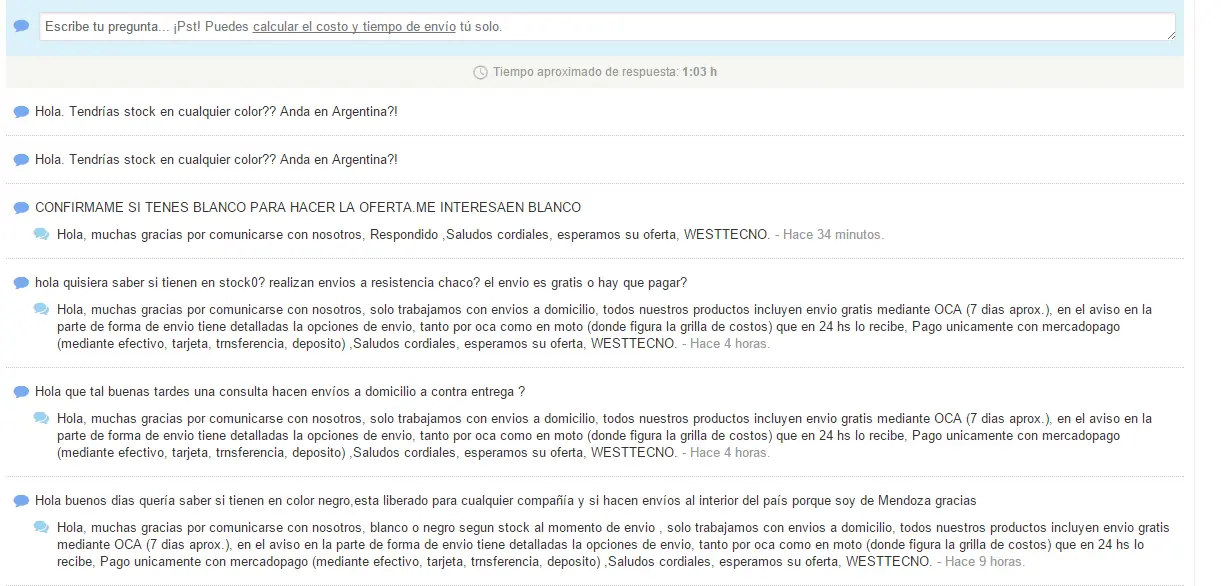
Task: Click the bubble icon on the Mendoza question
Action: point(19,500)
